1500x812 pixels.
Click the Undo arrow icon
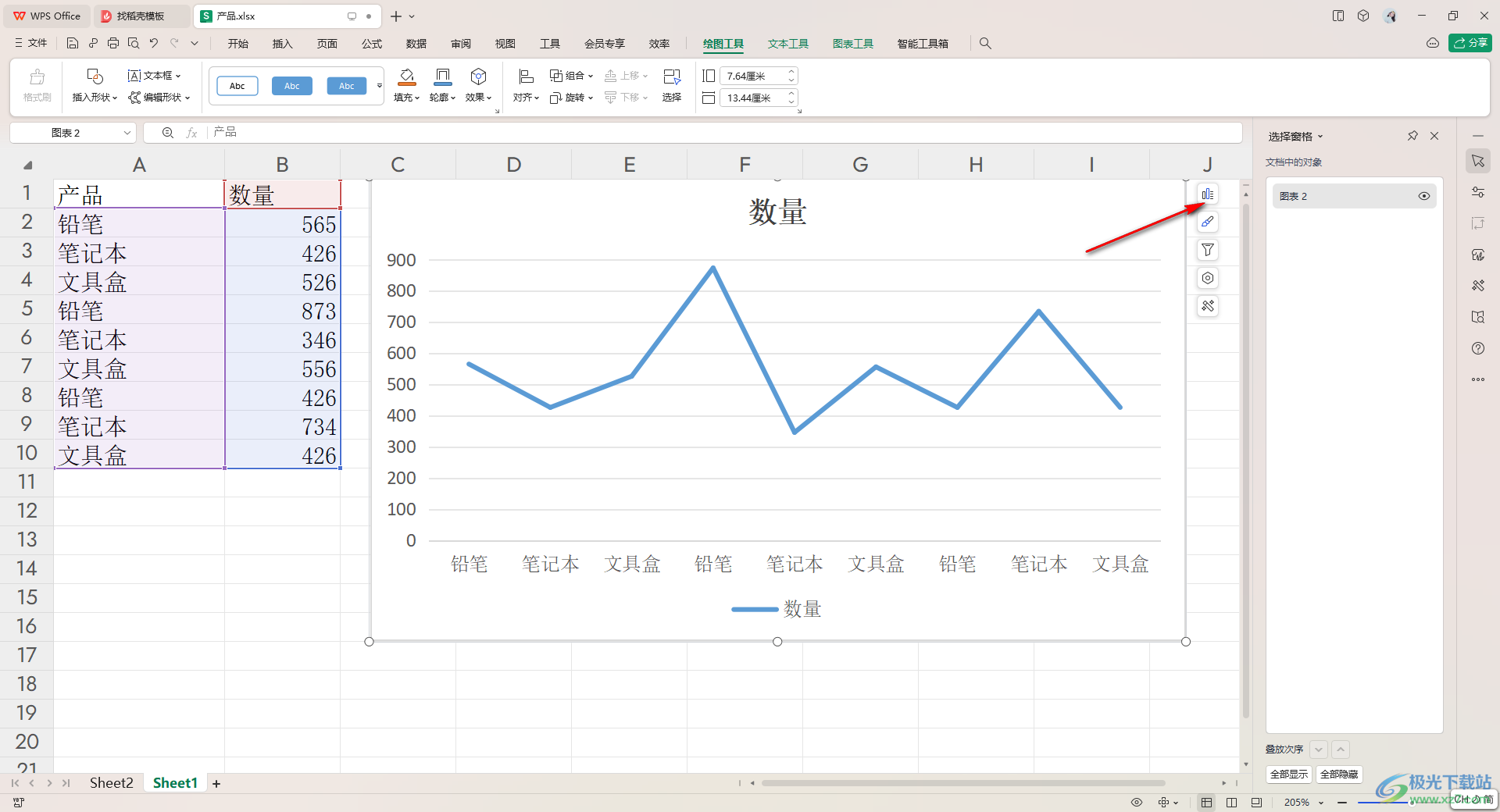click(154, 43)
